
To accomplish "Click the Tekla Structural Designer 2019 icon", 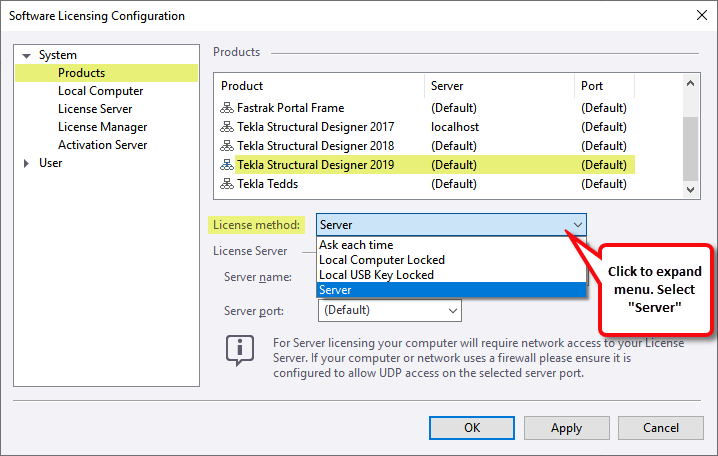I will coord(227,165).
